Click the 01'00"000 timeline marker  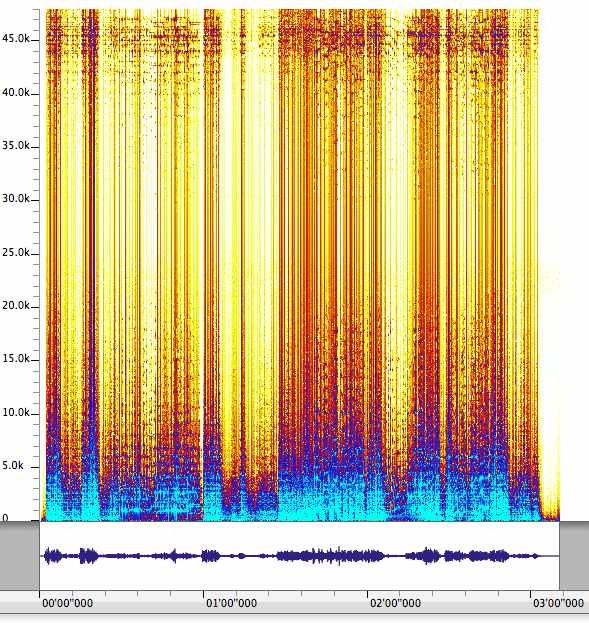[231, 603]
